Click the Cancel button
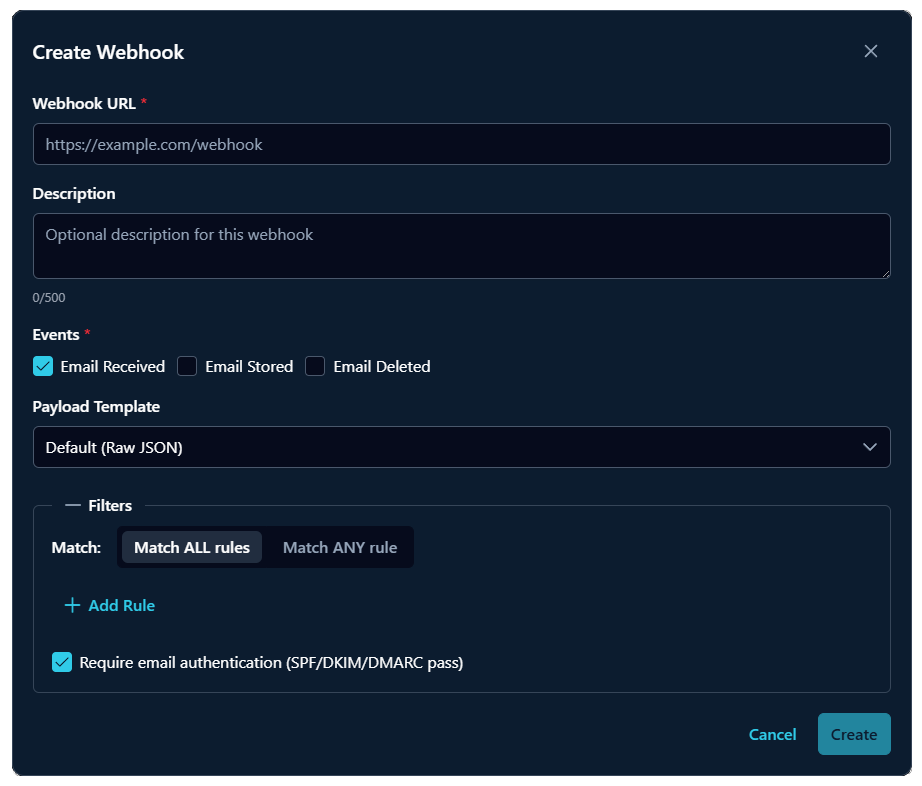Image resolution: width=922 pixels, height=786 pixels. 771,733
